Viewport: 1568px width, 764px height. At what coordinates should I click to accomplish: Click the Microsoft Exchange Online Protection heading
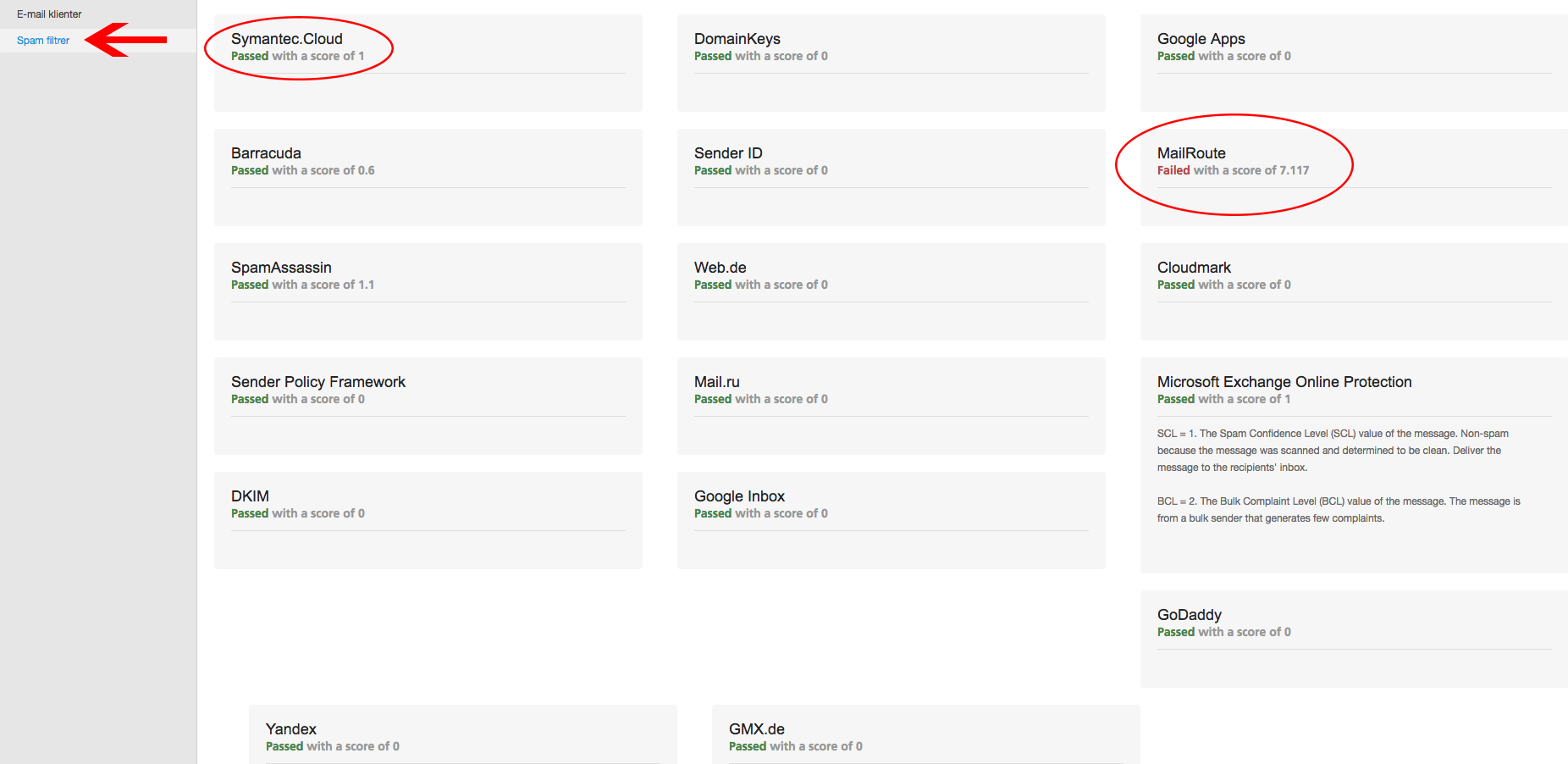[x=1284, y=382]
